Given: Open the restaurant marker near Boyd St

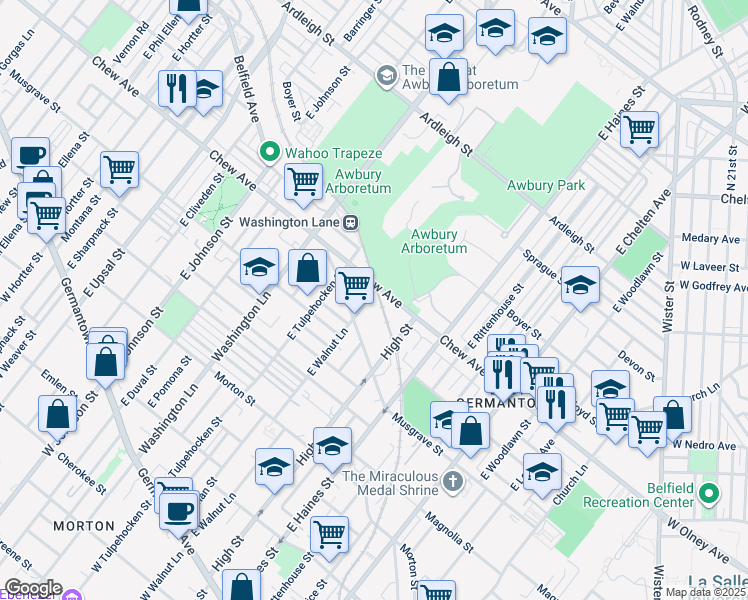Looking at the screenshot, I should (x=556, y=405).
